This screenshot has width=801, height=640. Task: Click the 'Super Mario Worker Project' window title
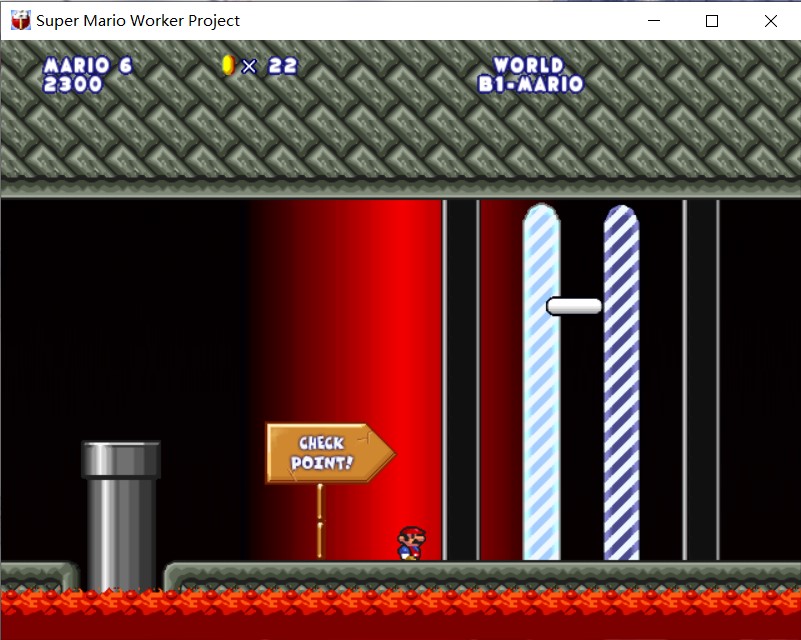[x=138, y=21]
